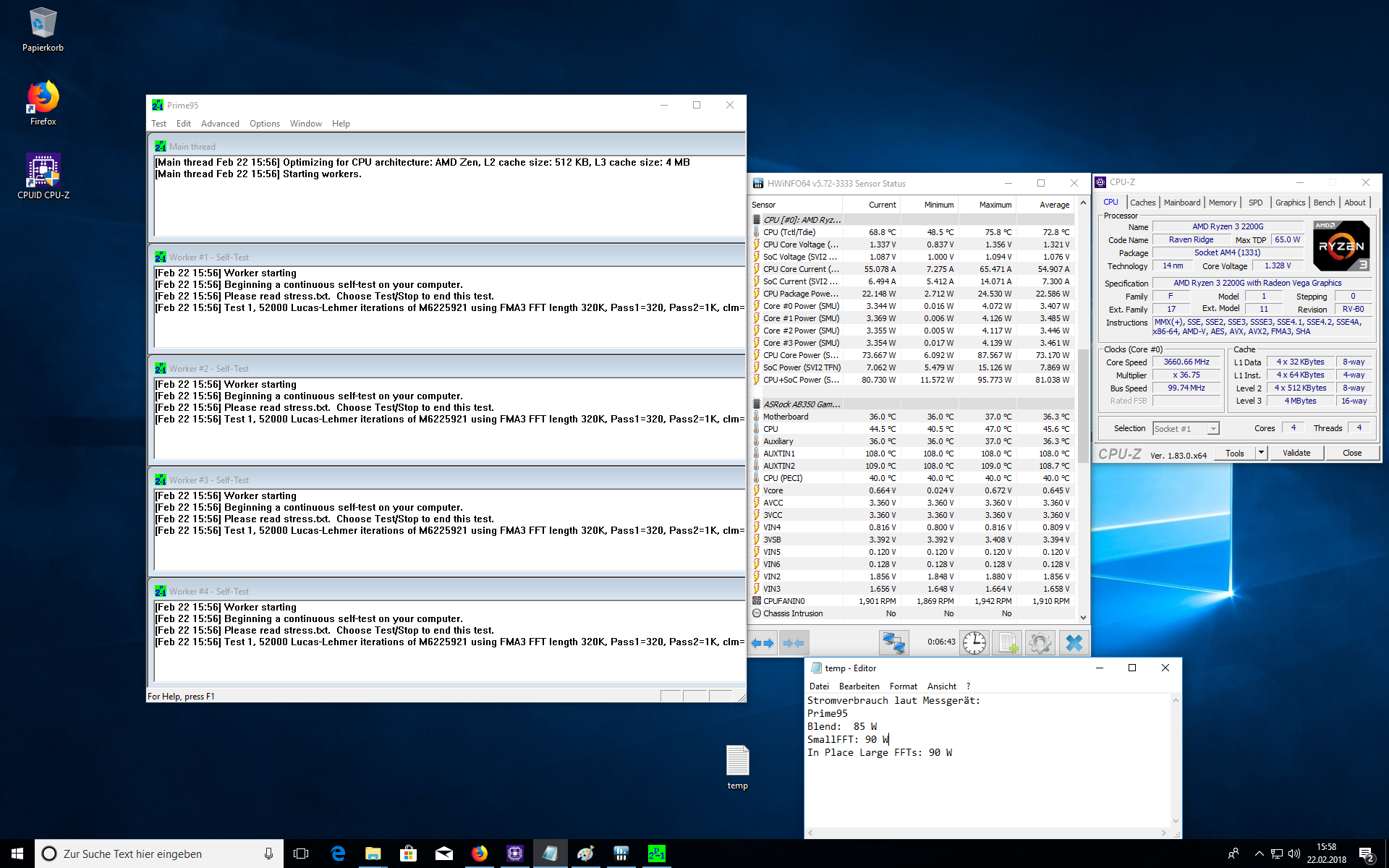Switch to CPU-Z Memory tab
The image size is (1389, 868).
click(1222, 203)
